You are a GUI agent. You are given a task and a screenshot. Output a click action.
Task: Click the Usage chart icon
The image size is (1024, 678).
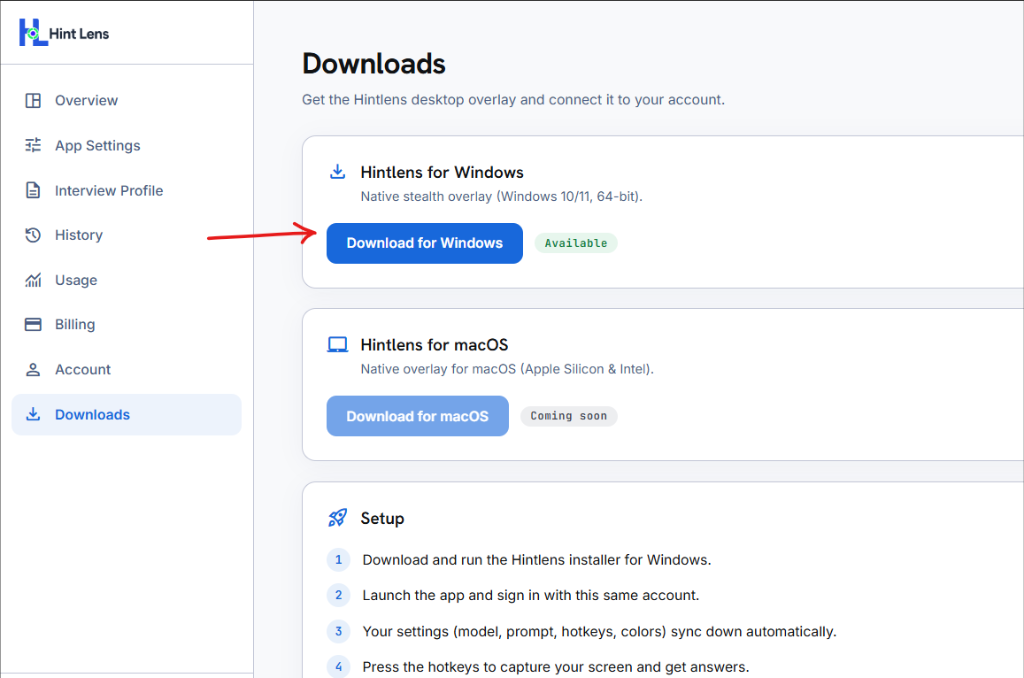click(x=33, y=280)
